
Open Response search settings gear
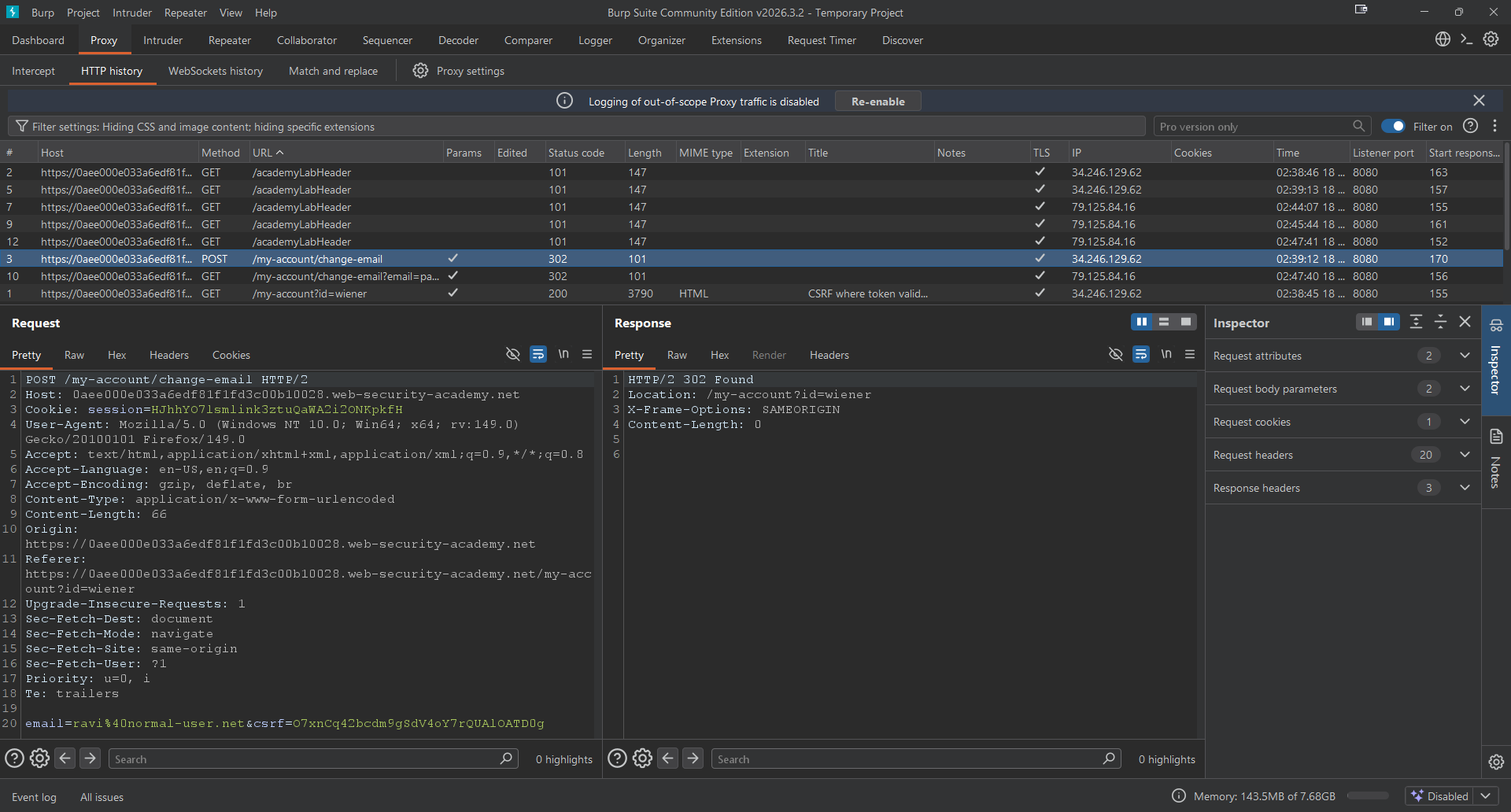click(x=642, y=758)
